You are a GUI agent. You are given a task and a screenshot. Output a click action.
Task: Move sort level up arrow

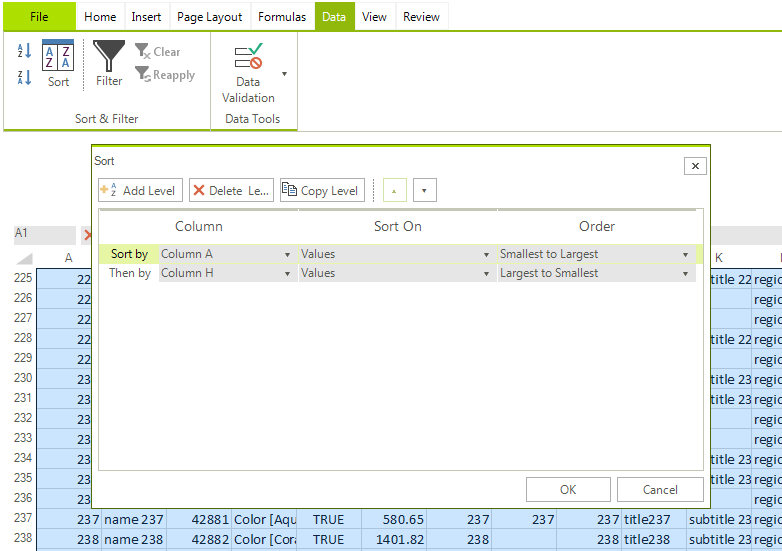394,190
